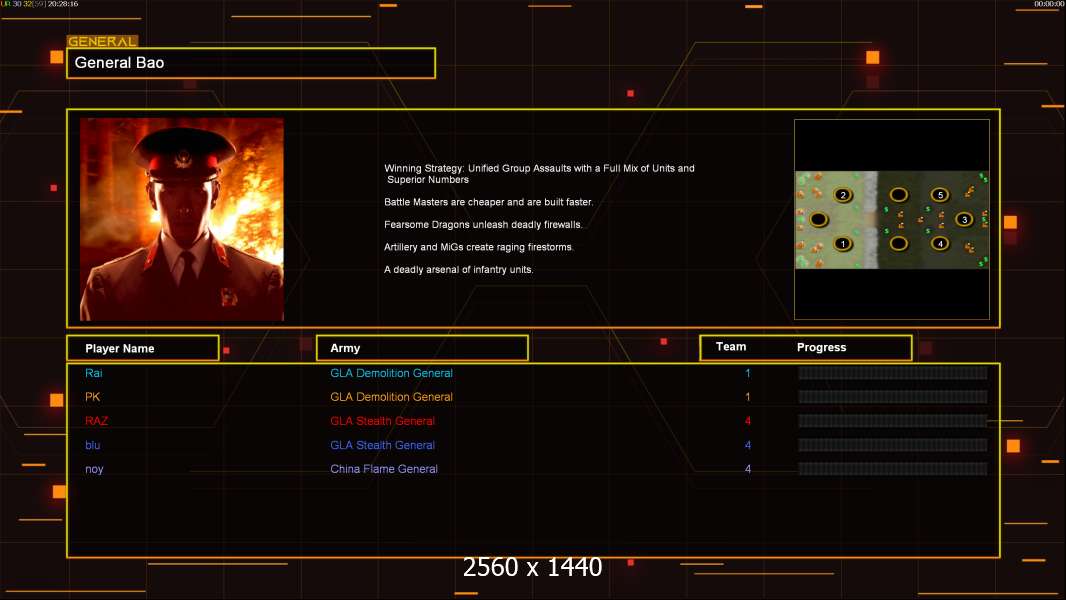Click the 'Battle Masters are cheaper' line
Image resolution: width=1066 pixels, height=600 pixels.
click(x=488, y=202)
